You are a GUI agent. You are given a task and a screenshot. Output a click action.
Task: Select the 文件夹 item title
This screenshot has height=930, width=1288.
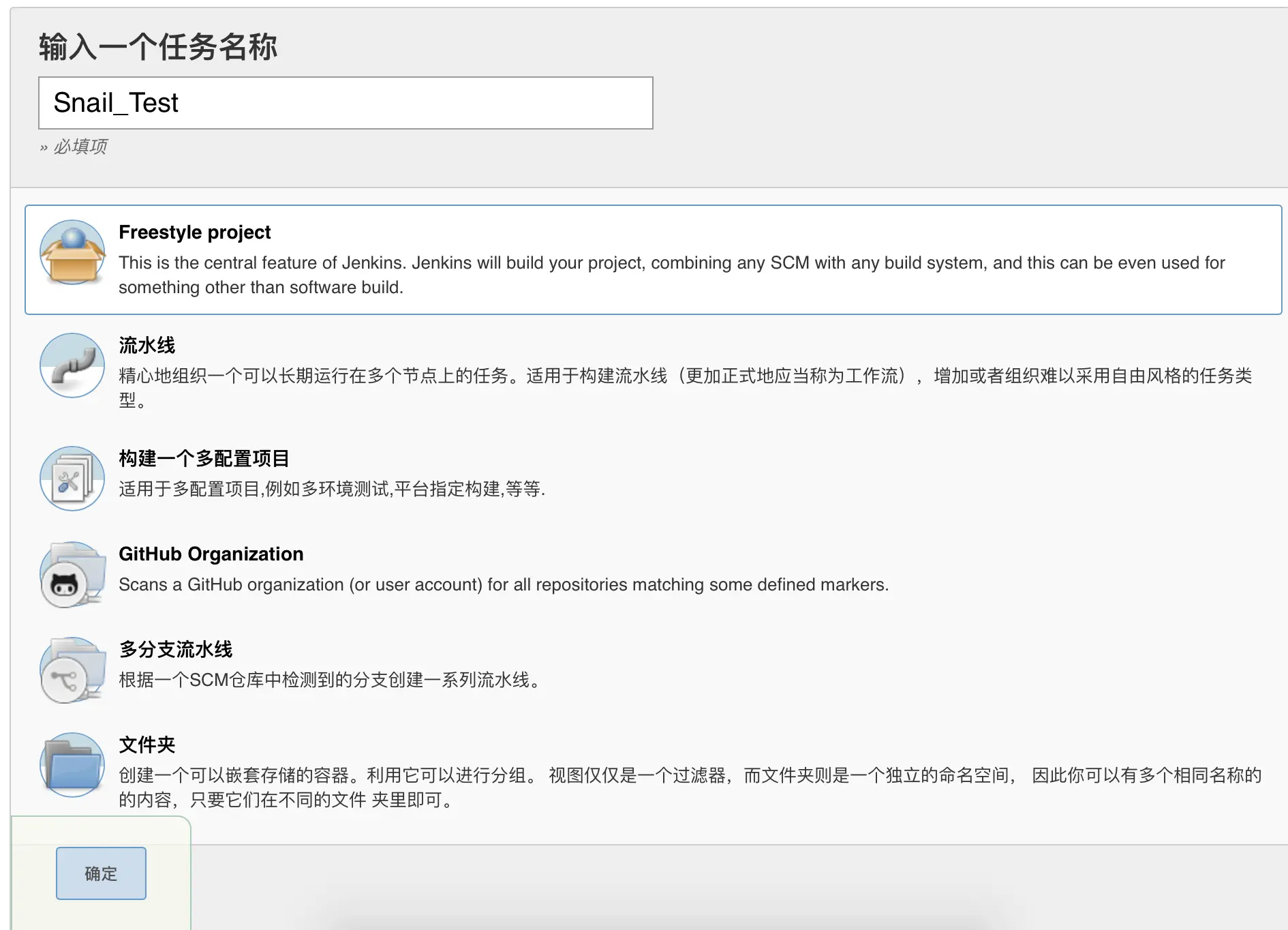tap(147, 745)
